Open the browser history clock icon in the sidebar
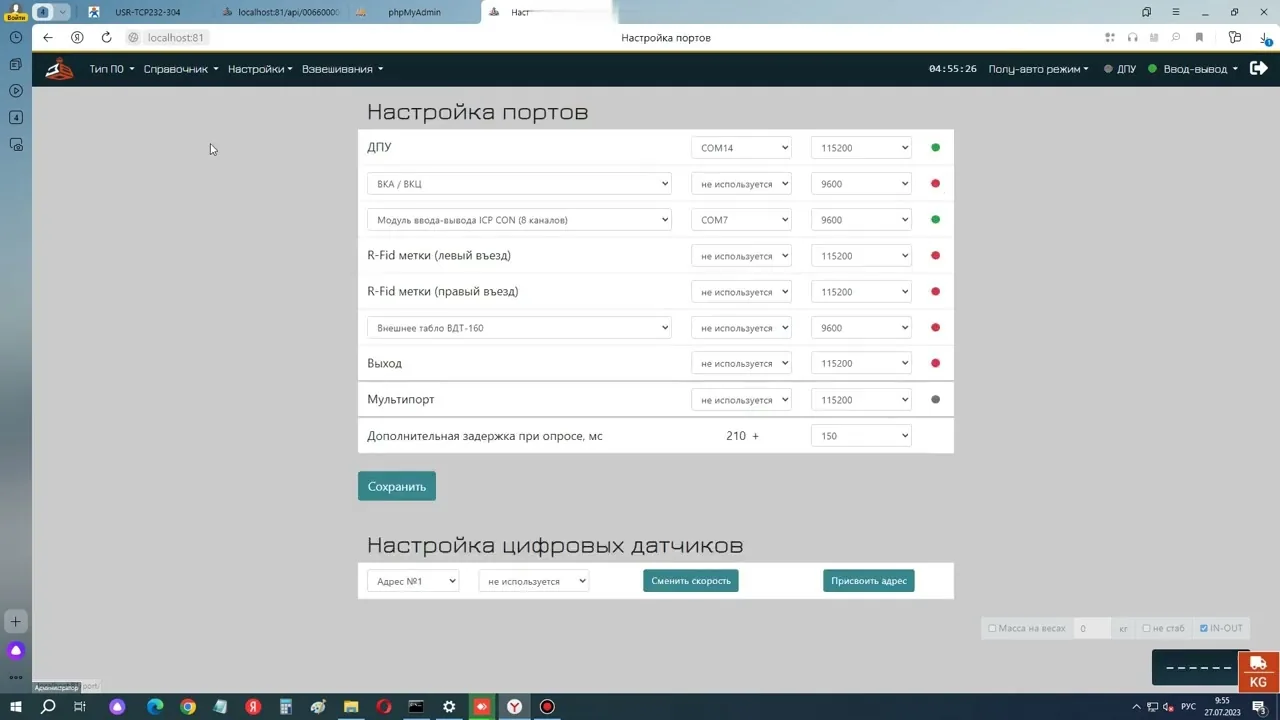 pyautogui.click(x=16, y=37)
